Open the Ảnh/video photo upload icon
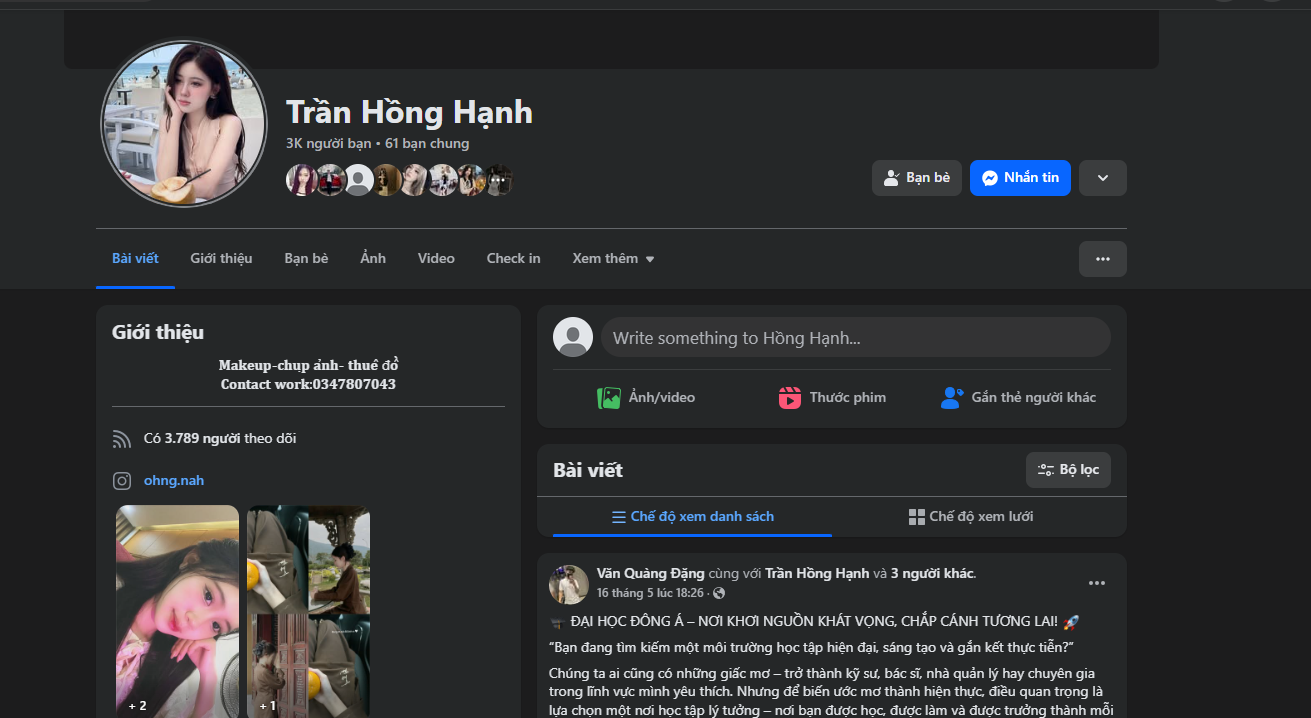The image size is (1311, 718). [607, 397]
